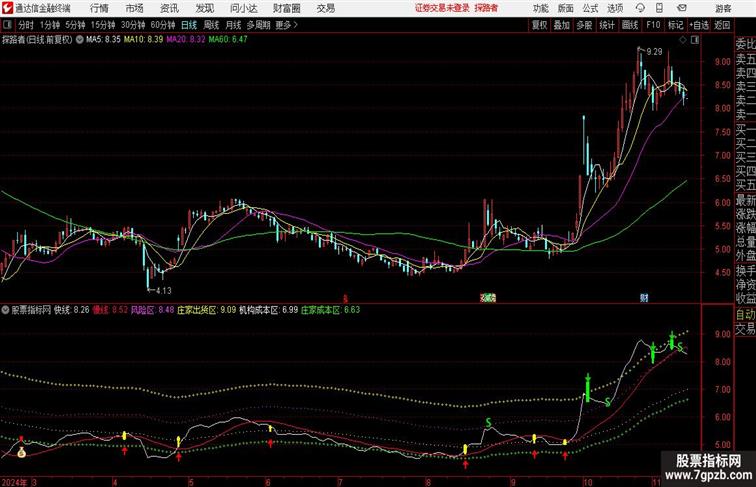Expand the 更多 periods list

[287, 25]
